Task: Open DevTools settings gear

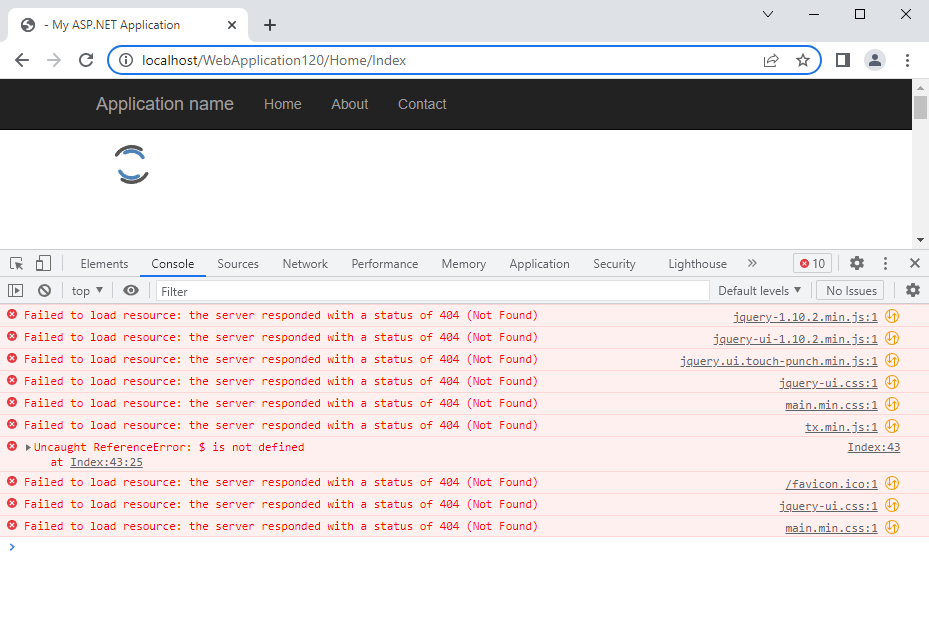Action: pos(857,264)
